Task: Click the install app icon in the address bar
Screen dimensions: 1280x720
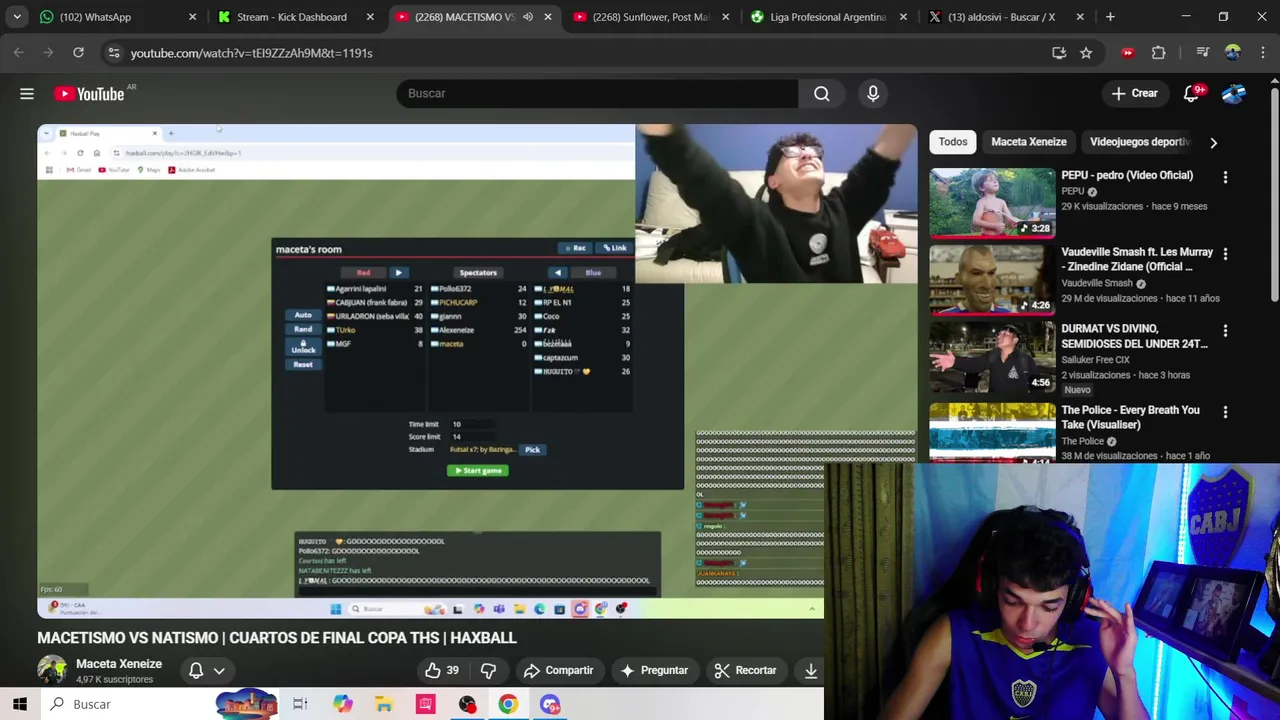Action: (1059, 53)
